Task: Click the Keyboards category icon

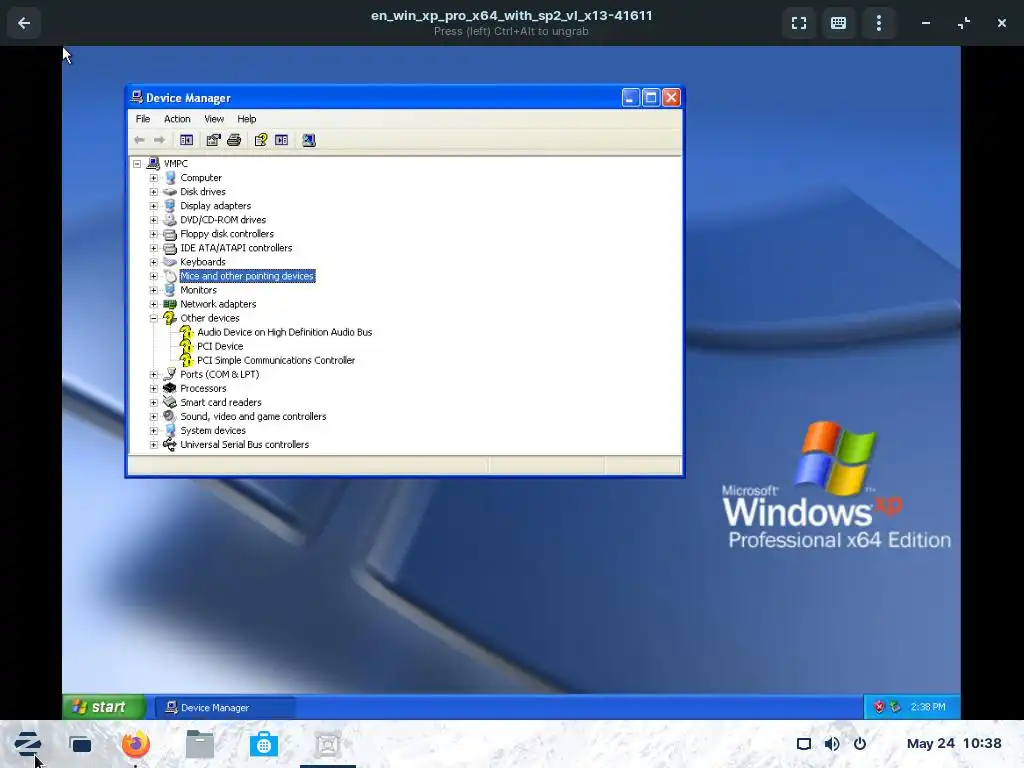Action: click(170, 262)
